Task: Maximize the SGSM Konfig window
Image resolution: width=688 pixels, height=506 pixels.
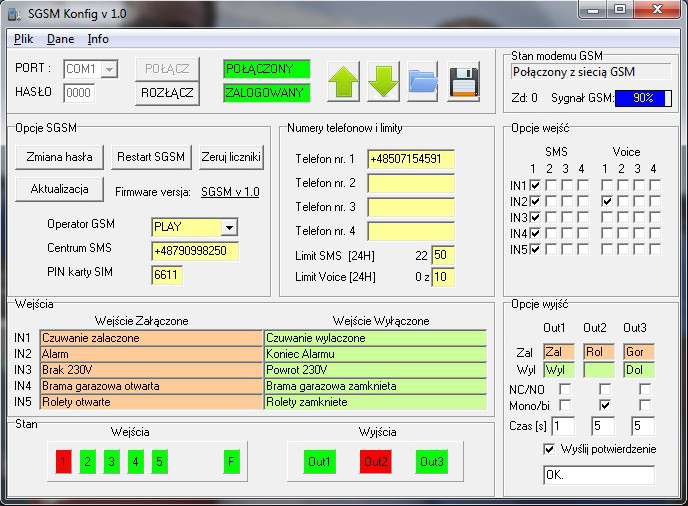Action: 619,9
